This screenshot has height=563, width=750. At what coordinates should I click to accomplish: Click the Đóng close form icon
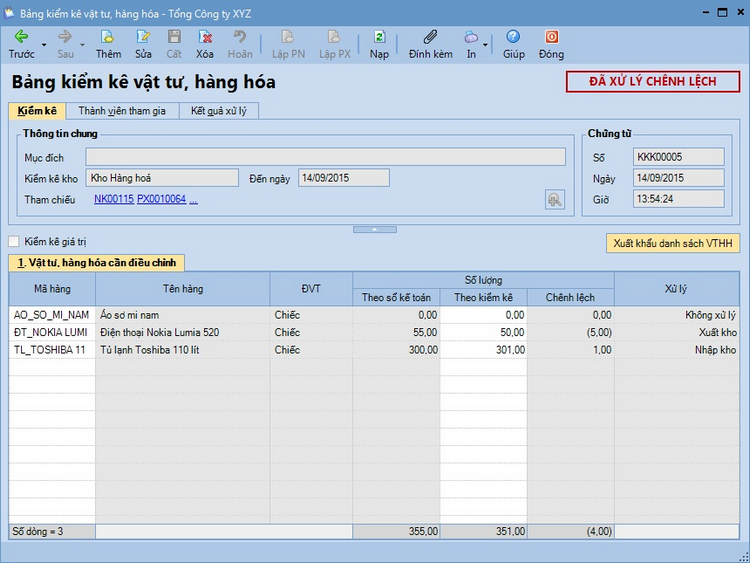point(551,37)
